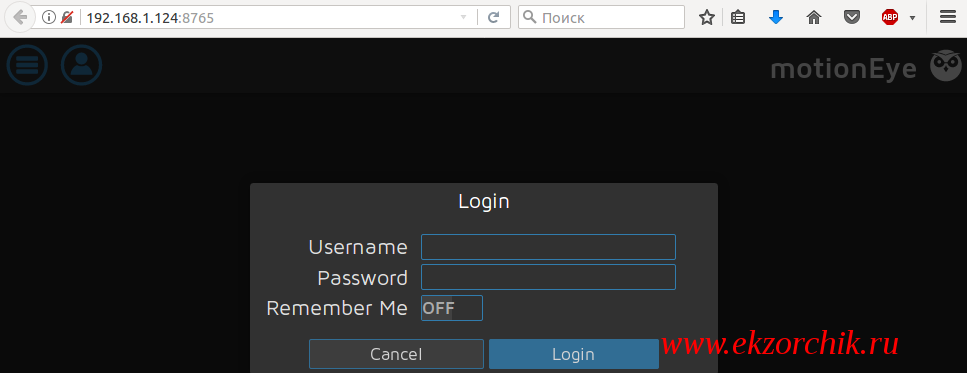The height and width of the screenshot is (373, 967).
Task: Open the Firefox hamburger menu
Action: 947,17
